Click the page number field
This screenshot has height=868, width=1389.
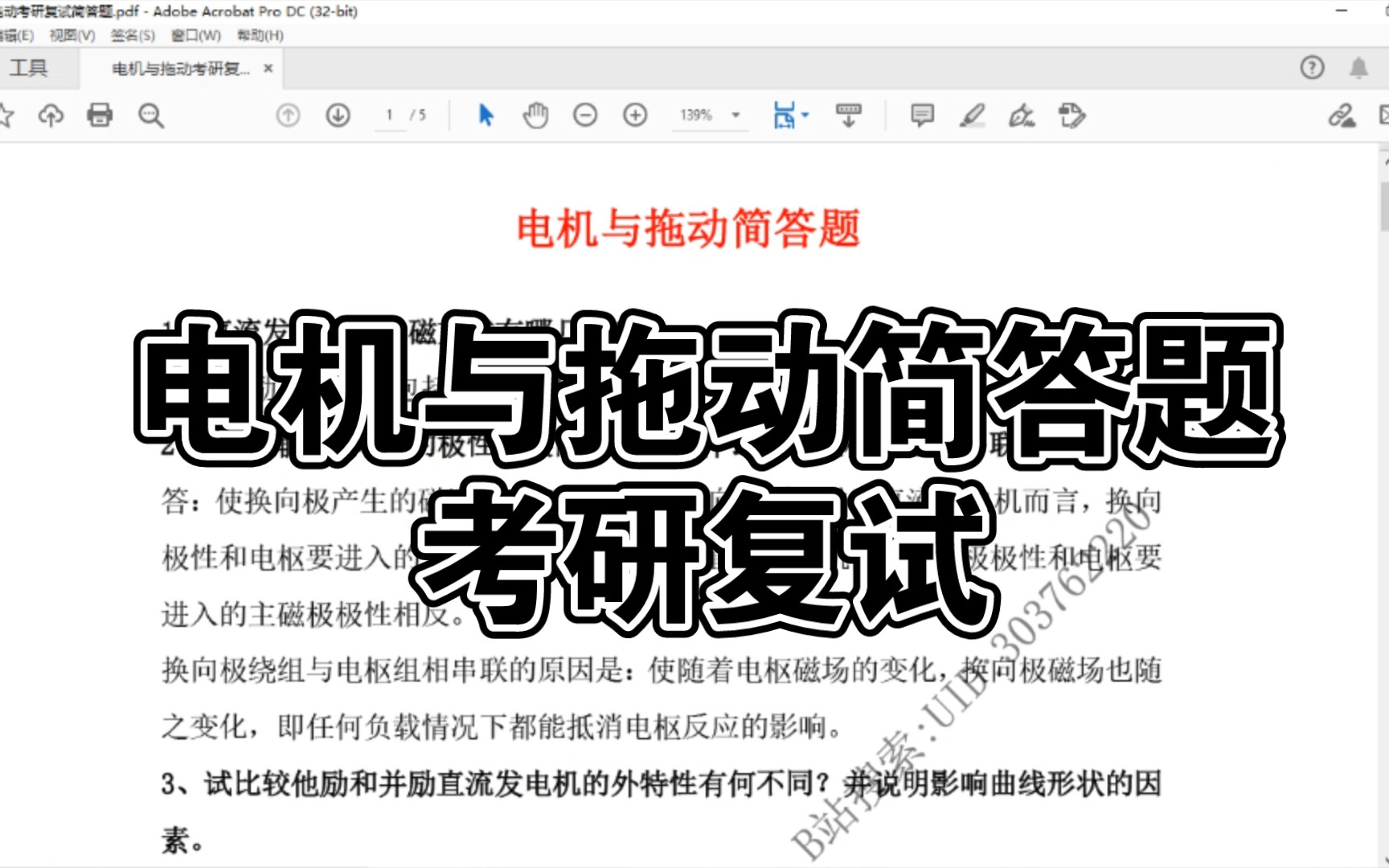tap(390, 116)
